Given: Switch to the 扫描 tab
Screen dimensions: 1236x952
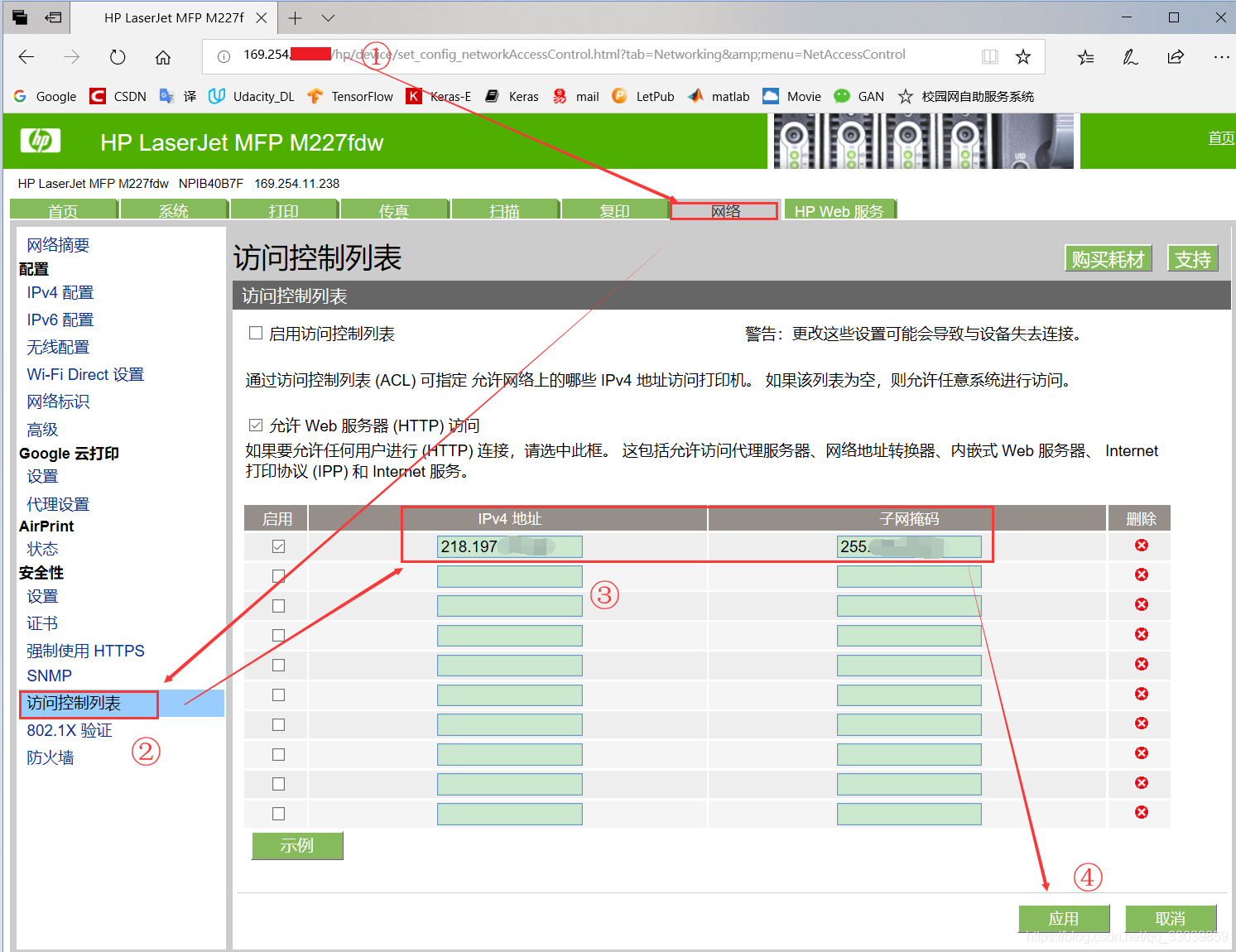Looking at the screenshot, I should (x=504, y=210).
